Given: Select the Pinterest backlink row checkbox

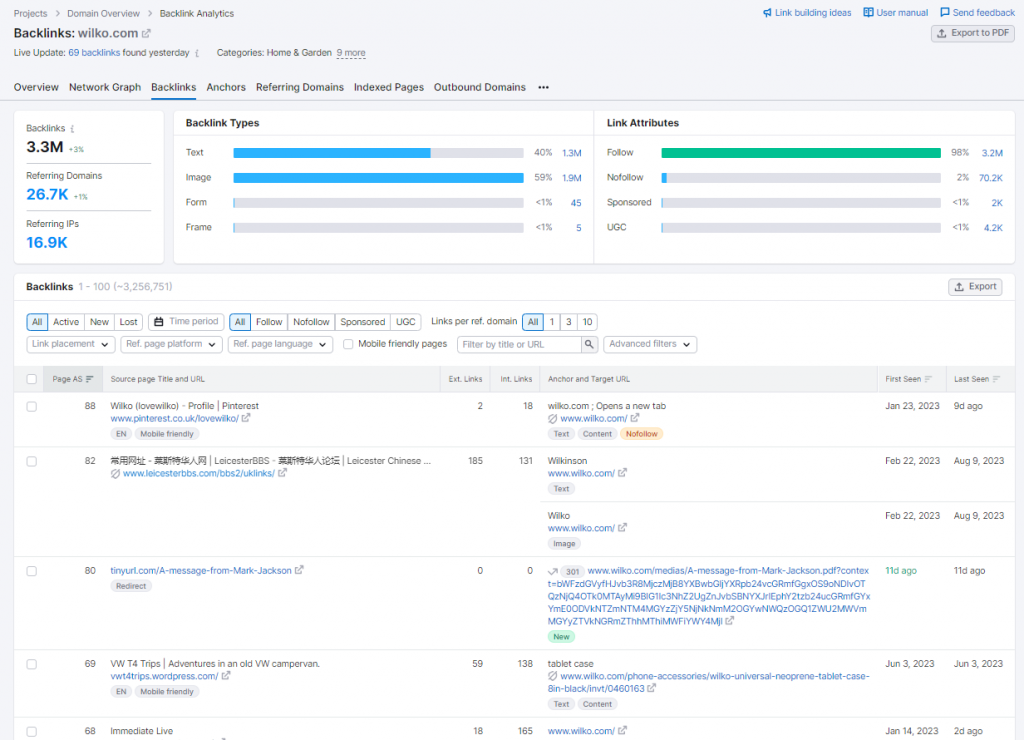Looking at the screenshot, I should click(32, 406).
